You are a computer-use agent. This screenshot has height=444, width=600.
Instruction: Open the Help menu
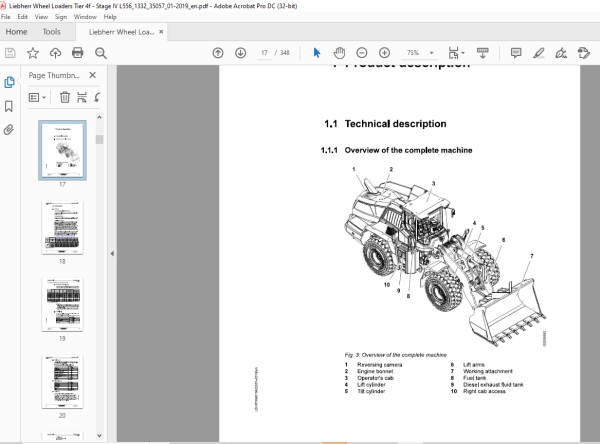click(x=110, y=17)
